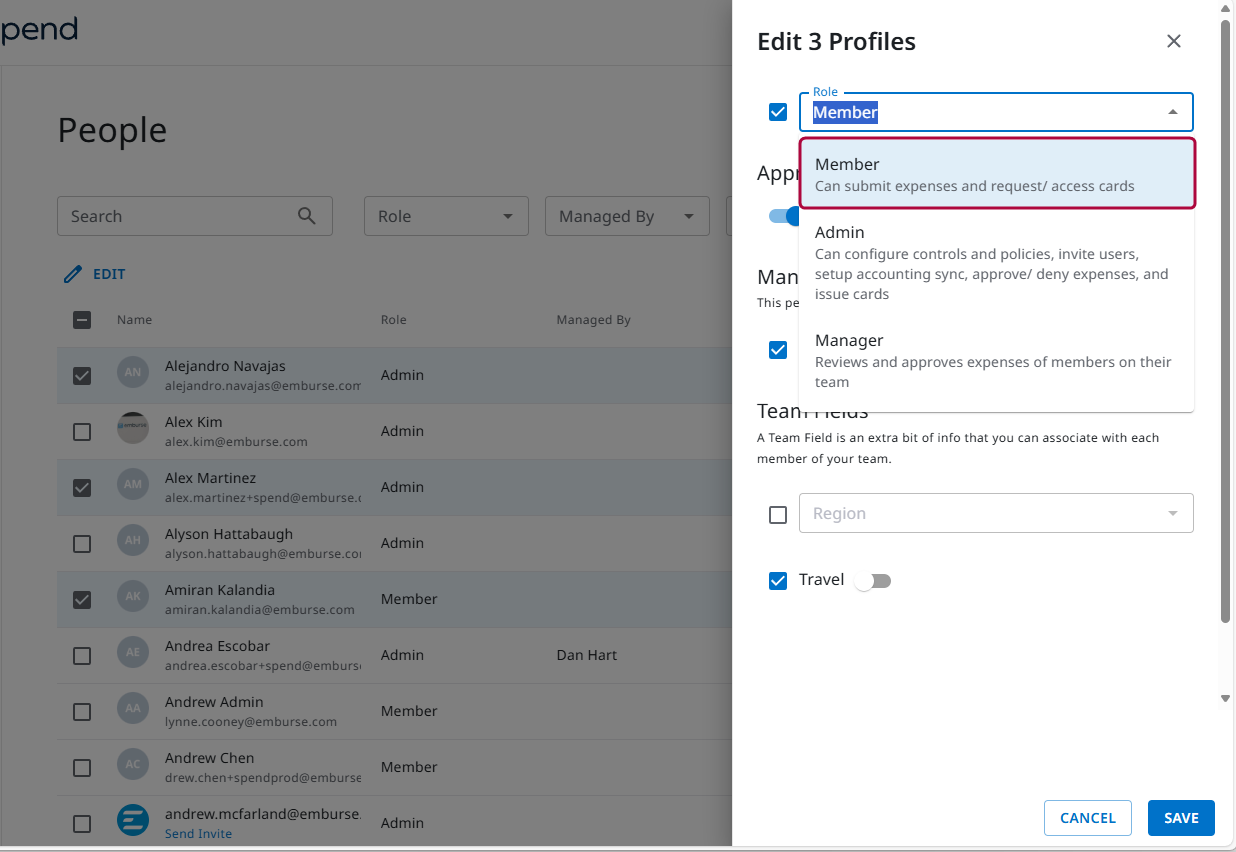Check the Region field checkbox
The width and height of the screenshot is (1236, 852).
[778, 514]
